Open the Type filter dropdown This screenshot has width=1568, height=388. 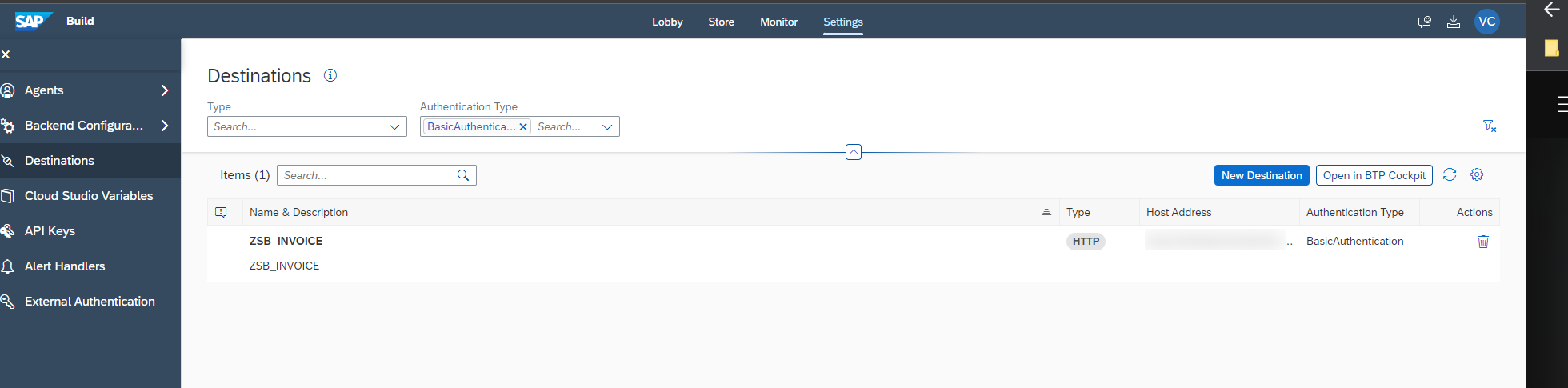pyautogui.click(x=394, y=127)
